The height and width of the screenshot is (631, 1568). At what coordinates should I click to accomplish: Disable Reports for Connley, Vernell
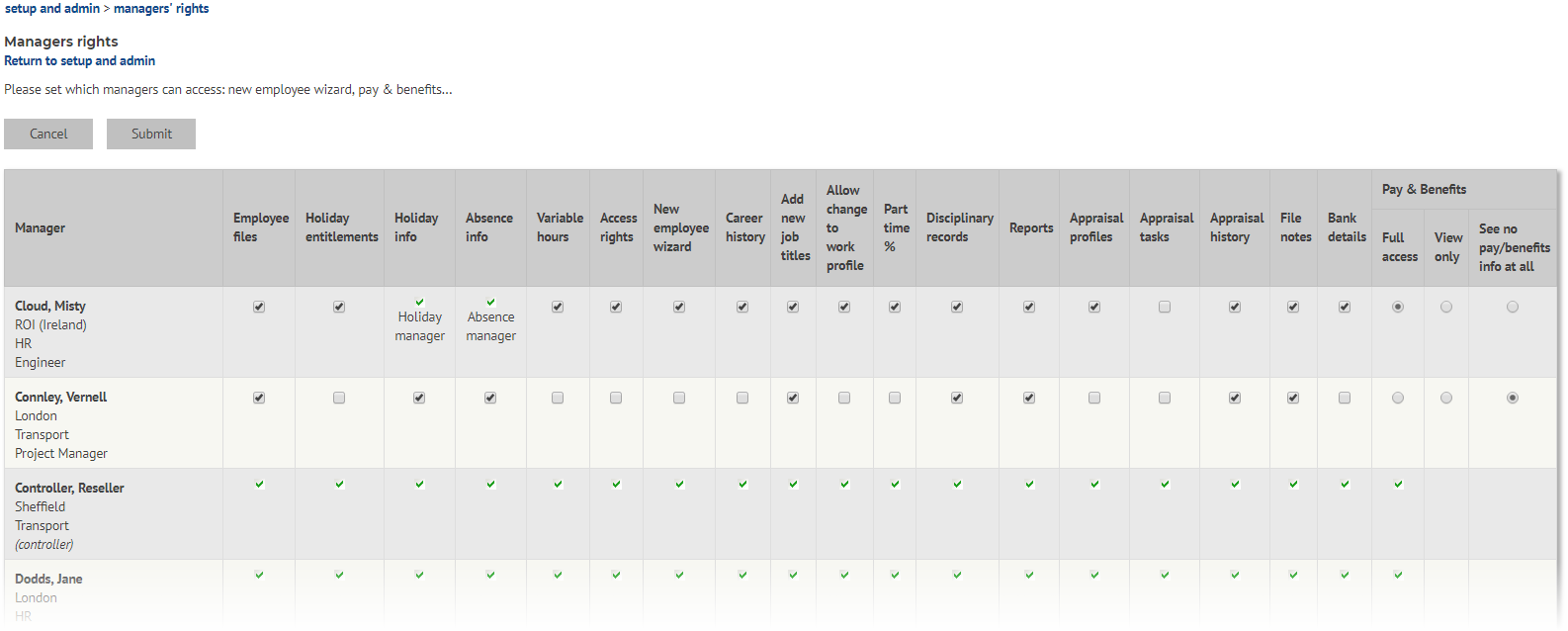pyautogui.click(x=1029, y=398)
